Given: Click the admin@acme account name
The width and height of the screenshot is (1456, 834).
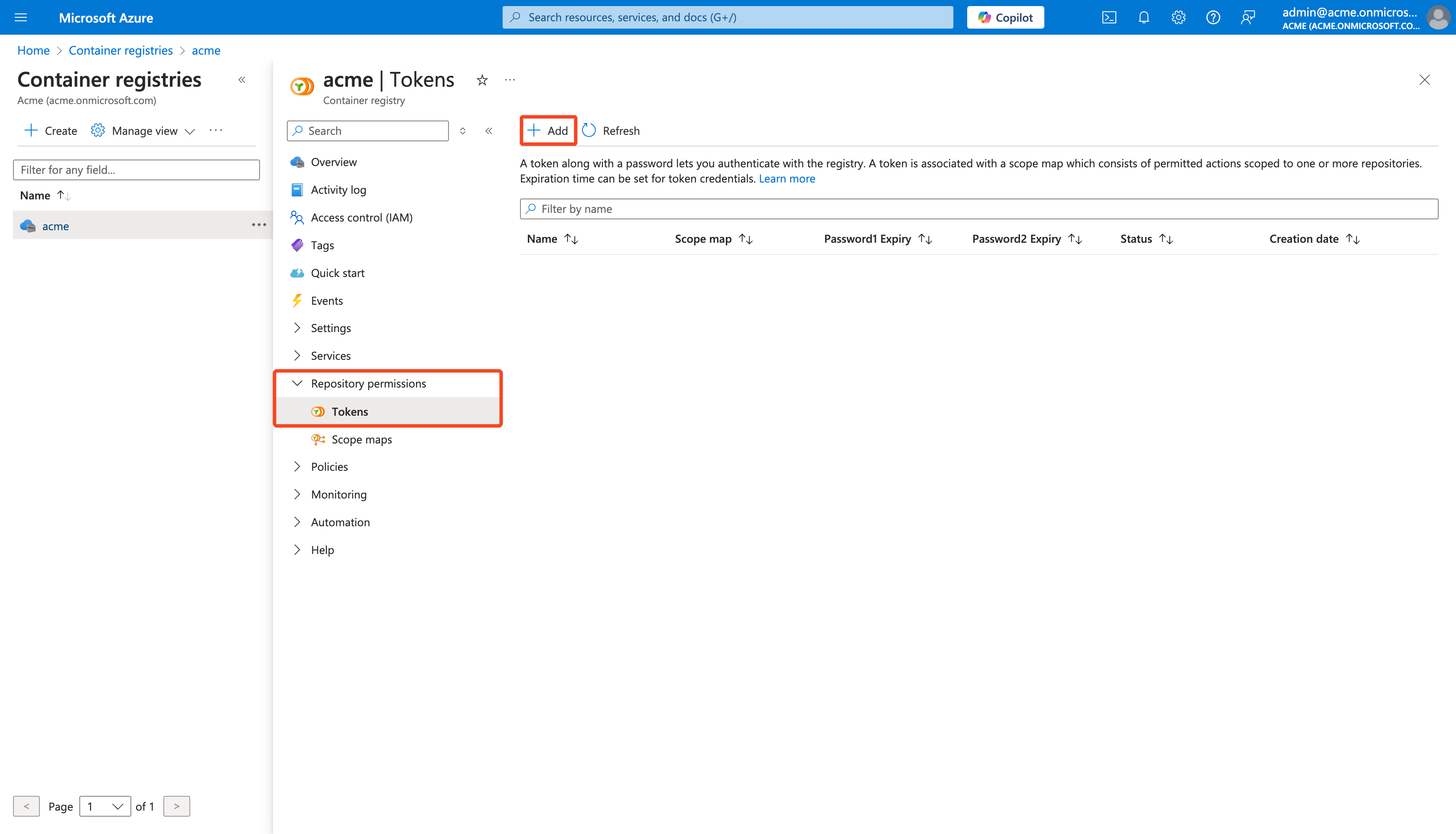Looking at the screenshot, I should coord(1349,12).
